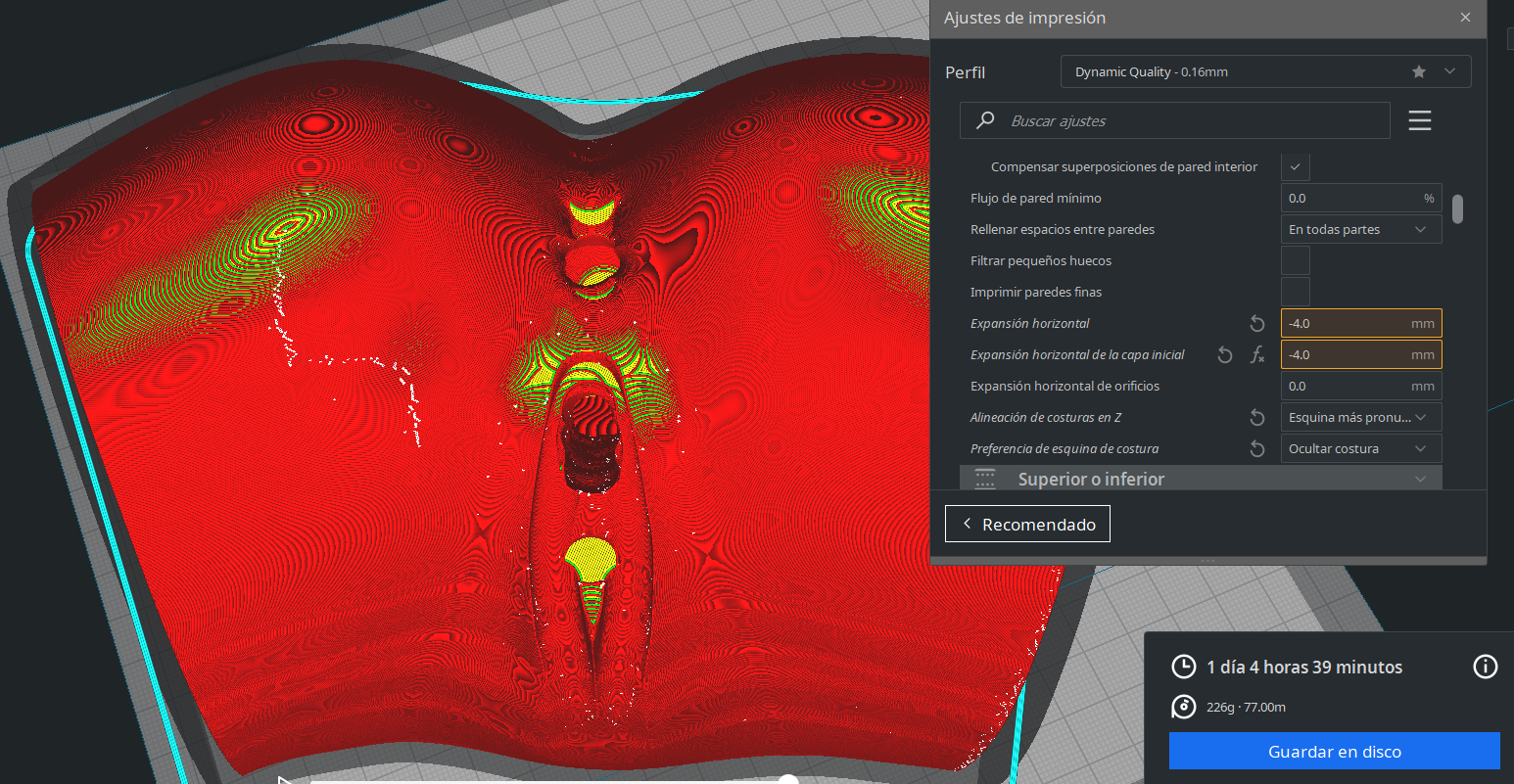Reset Preferencia de esquina de costura
Screen dimensions: 1514x784
[x=1257, y=449]
